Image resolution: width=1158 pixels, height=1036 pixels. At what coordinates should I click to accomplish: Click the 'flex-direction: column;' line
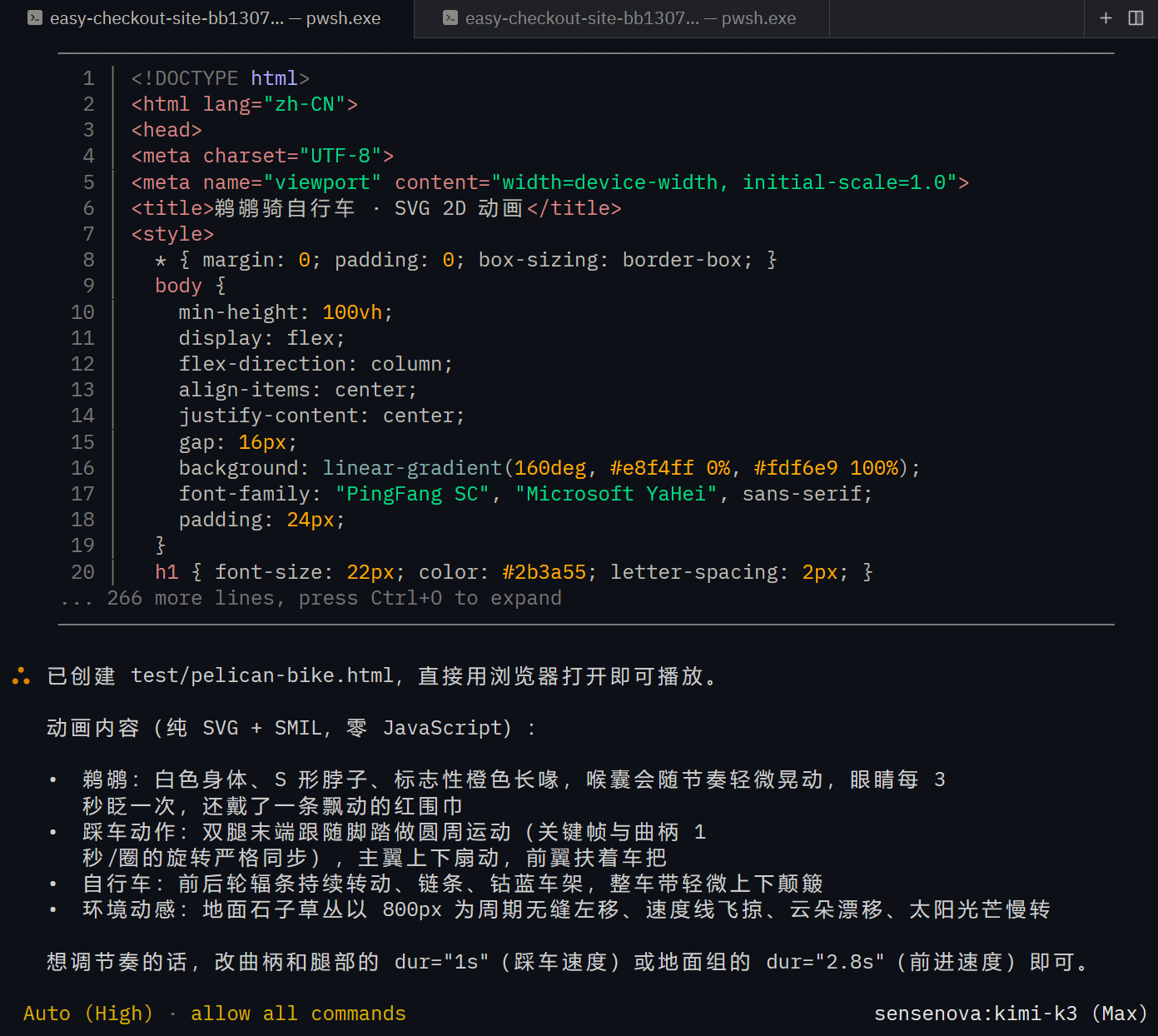[316, 364]
